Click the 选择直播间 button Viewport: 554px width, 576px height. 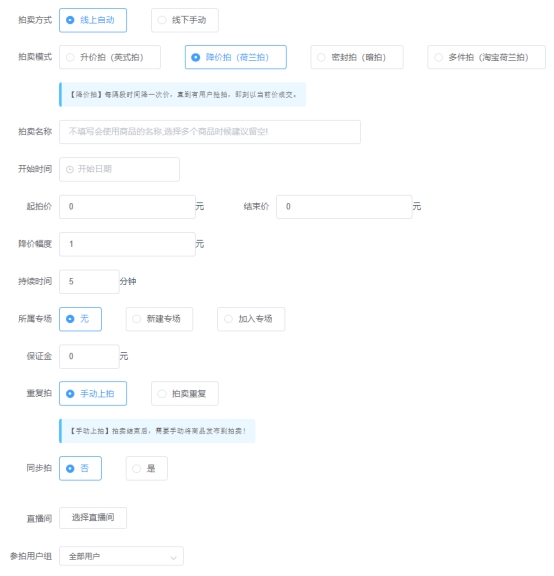click(93, 518)
